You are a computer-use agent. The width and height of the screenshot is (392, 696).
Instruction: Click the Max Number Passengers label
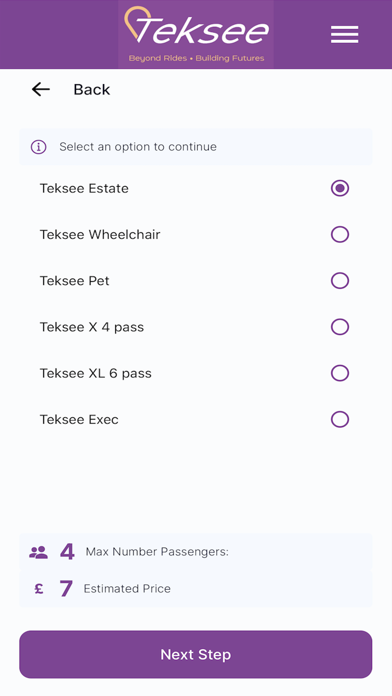pos(157,552)
